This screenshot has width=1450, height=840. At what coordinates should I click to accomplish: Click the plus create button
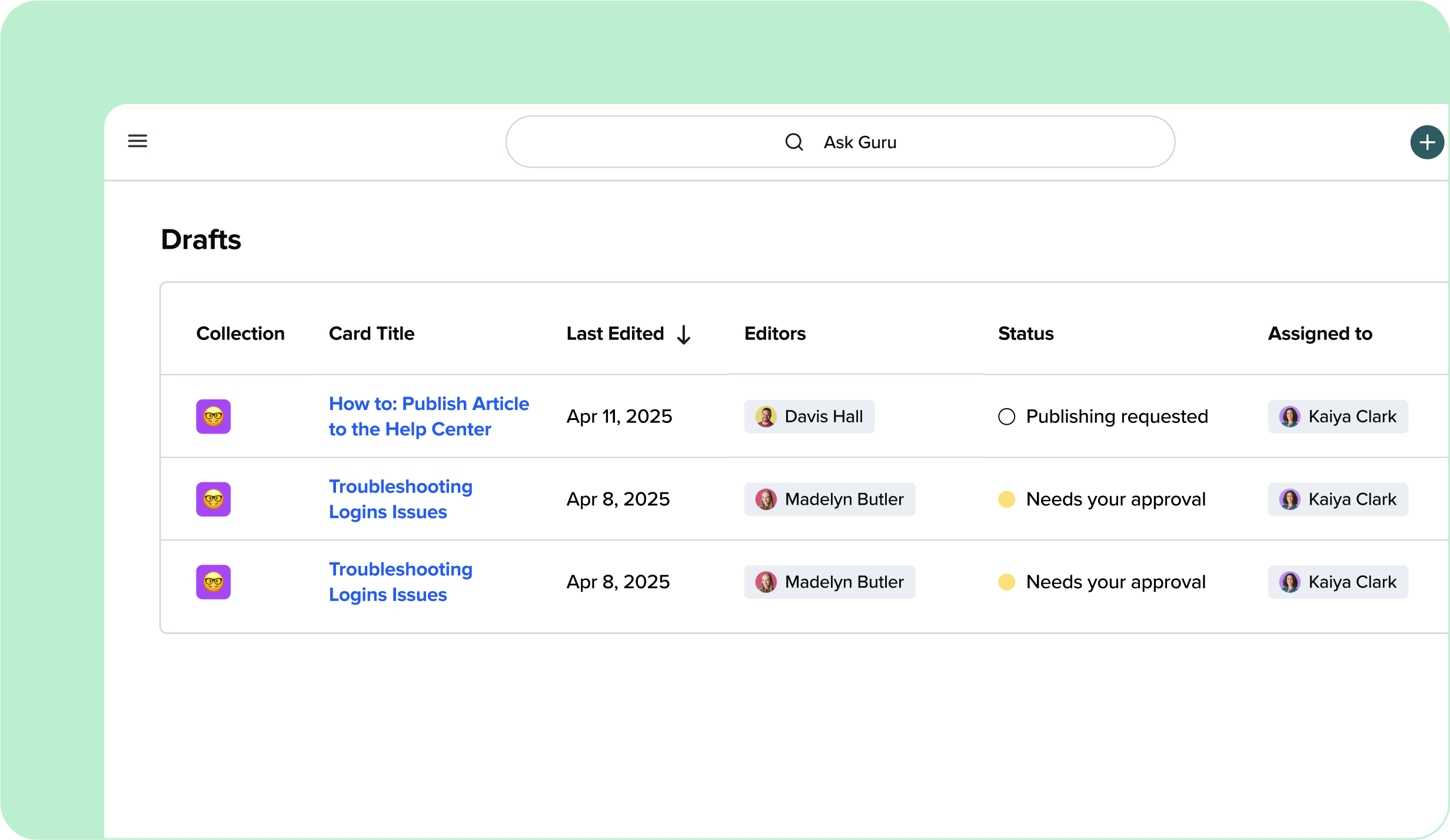(x=1426, y=142)
